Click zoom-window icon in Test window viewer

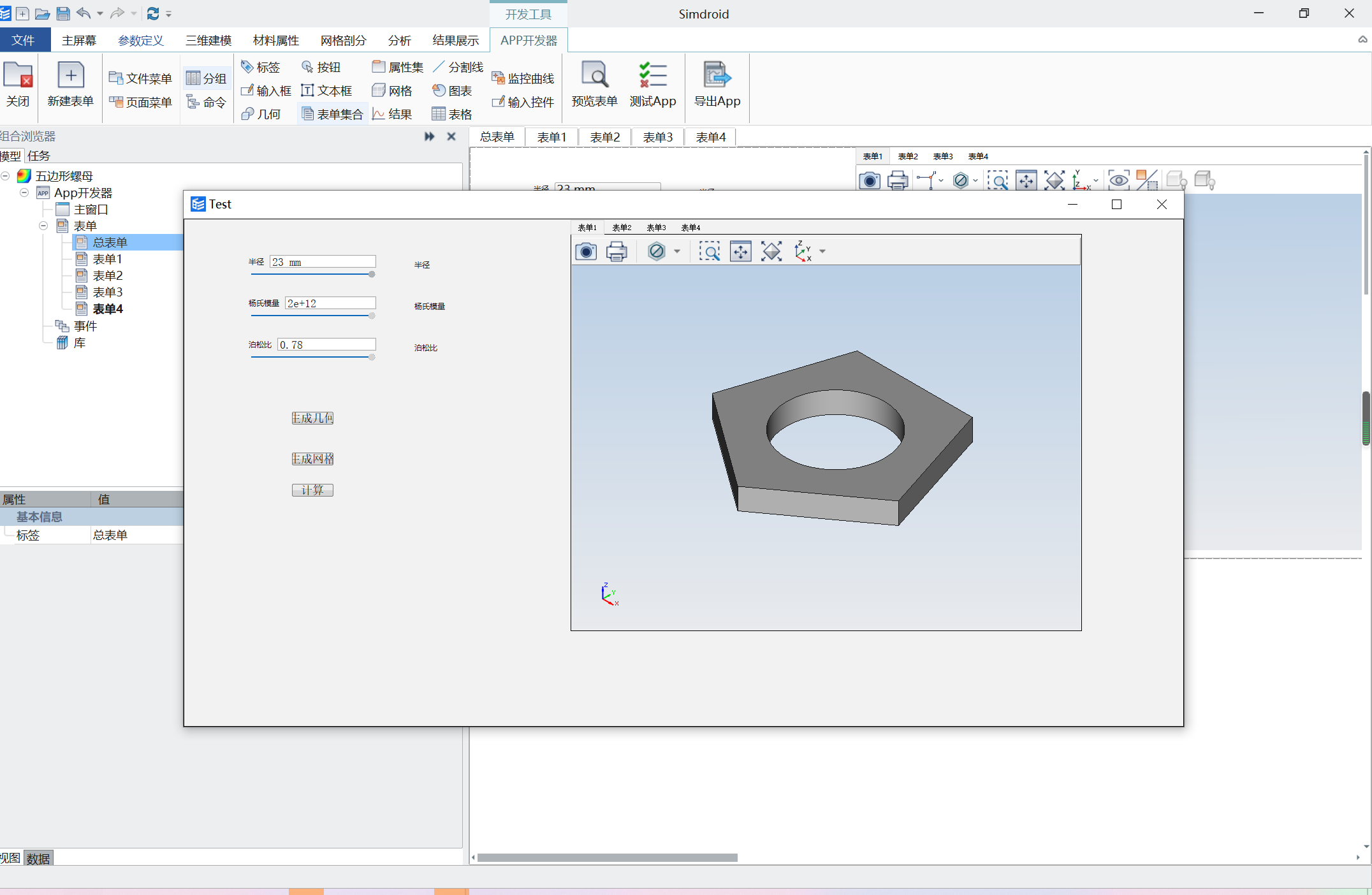(x=710, y=252)
